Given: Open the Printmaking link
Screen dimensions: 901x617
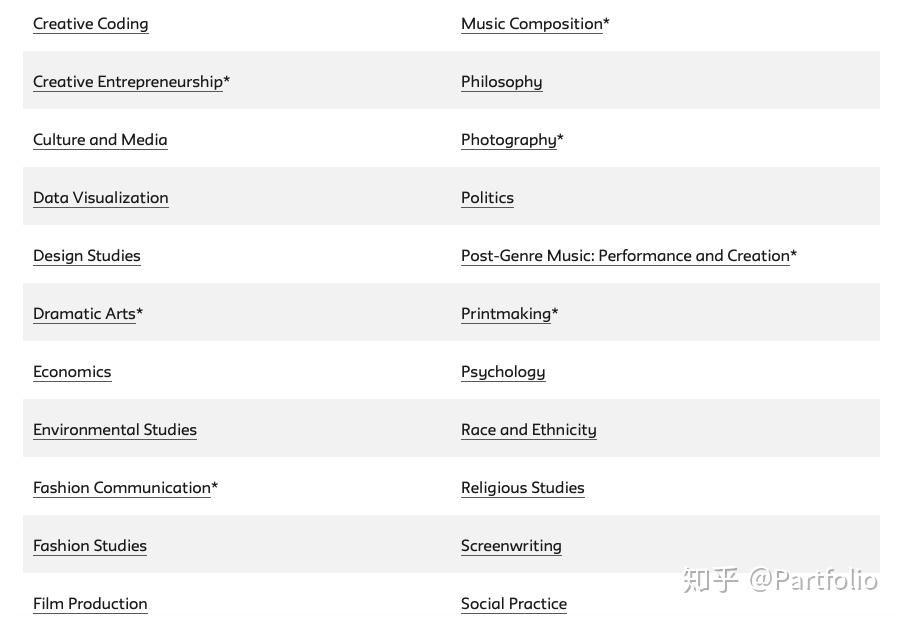Looking at the screenshot, I should pyautogui.click(x=506, y=314).
